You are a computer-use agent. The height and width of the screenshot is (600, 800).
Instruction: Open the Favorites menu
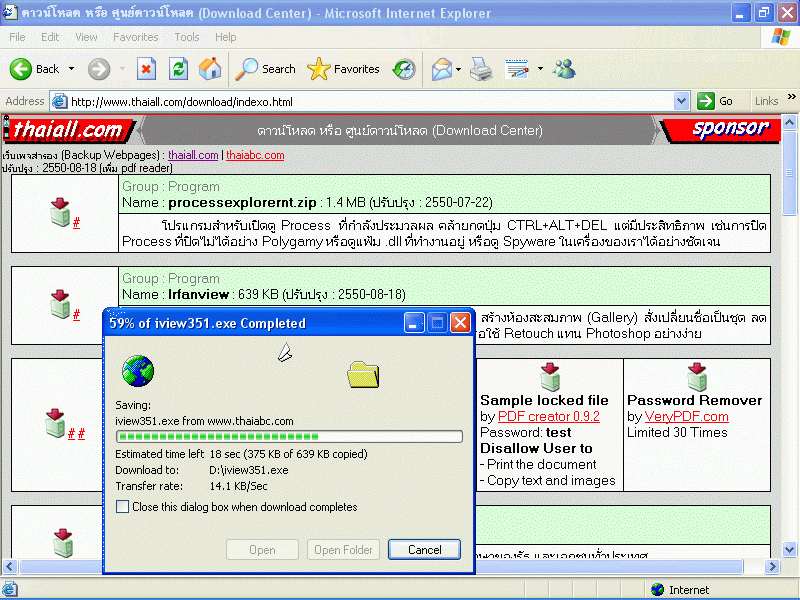[x=135, y=37]
